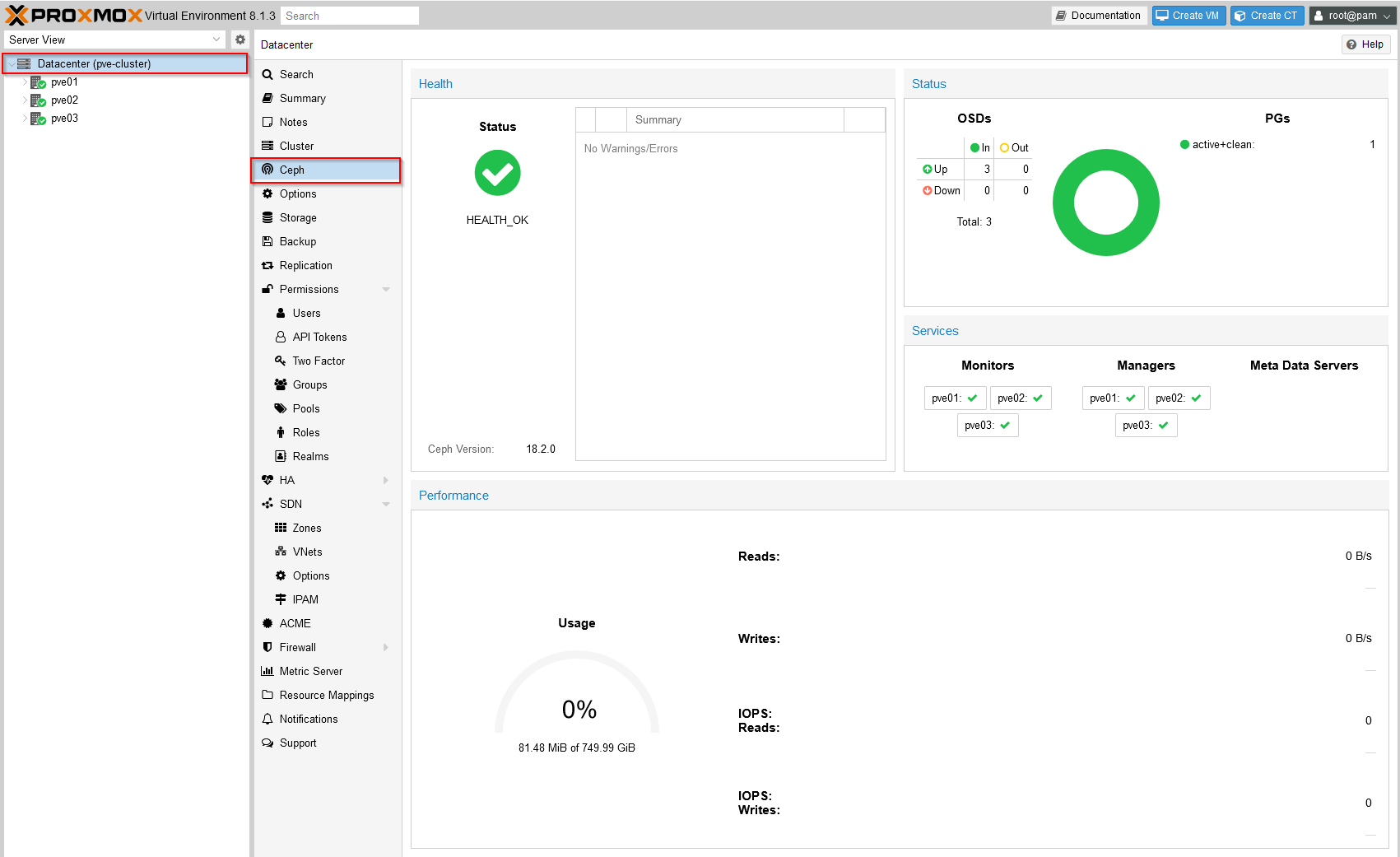
Task: Open the root@pam user menu
Action: click(x=1352, y=16)
